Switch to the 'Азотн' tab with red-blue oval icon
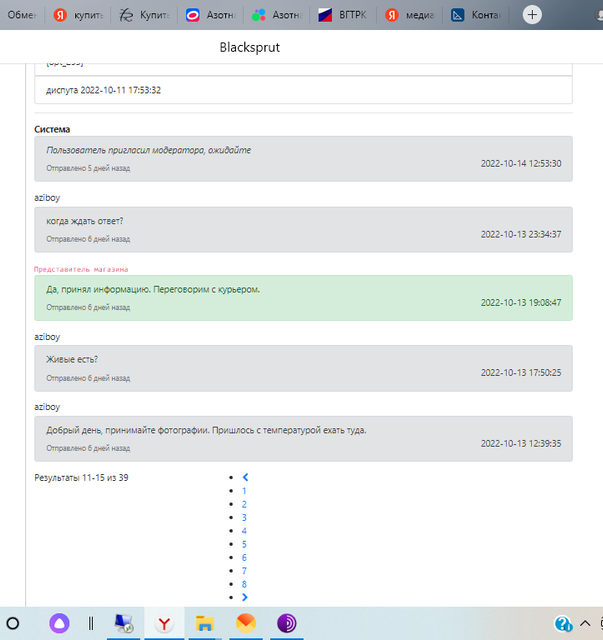The image size is (603, 640). [210, 15]
